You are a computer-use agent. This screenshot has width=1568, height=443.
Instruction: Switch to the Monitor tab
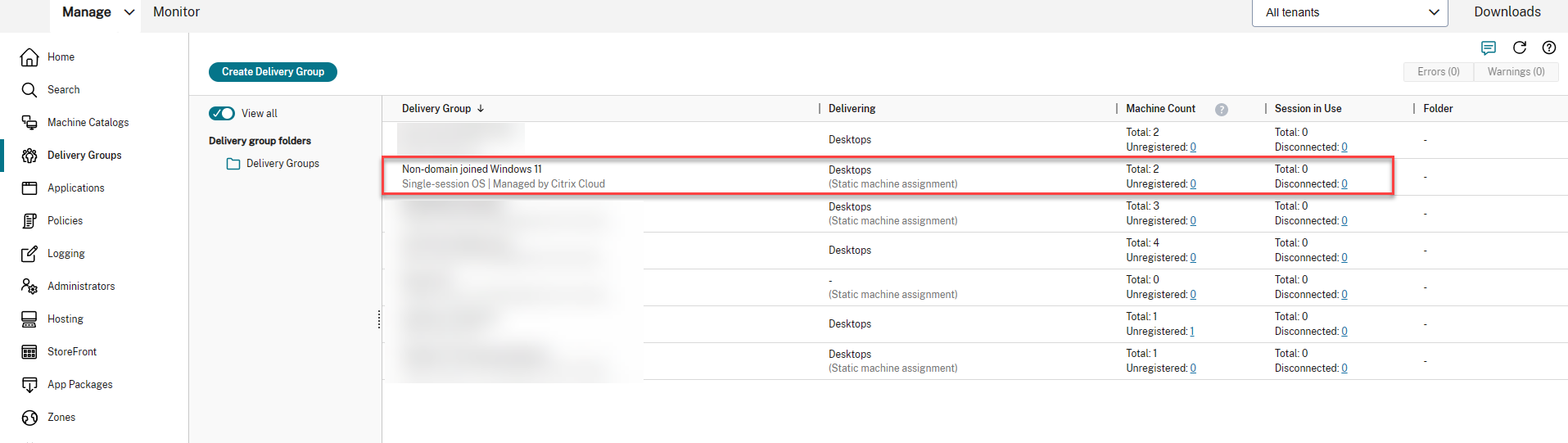[176, 12]
